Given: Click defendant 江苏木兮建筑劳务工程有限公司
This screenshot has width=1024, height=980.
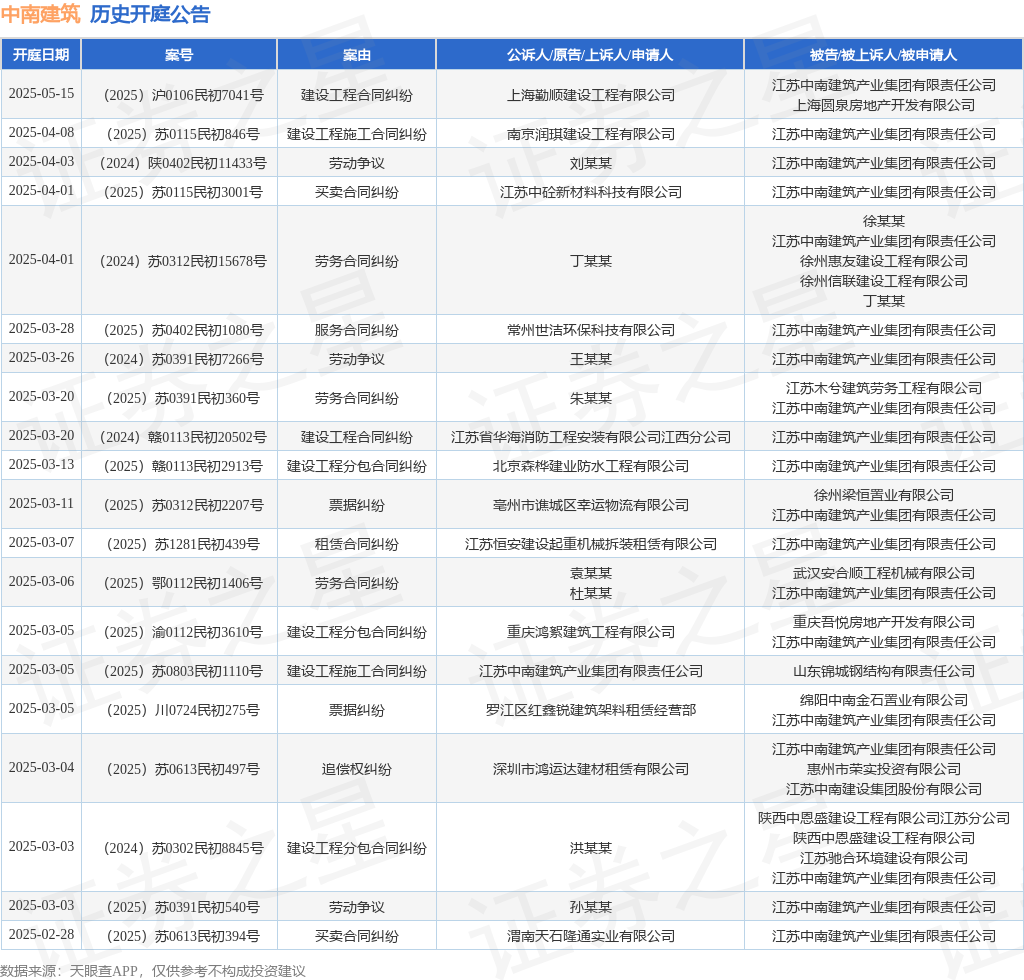Looking at the screenshot, I should point(884,388).
